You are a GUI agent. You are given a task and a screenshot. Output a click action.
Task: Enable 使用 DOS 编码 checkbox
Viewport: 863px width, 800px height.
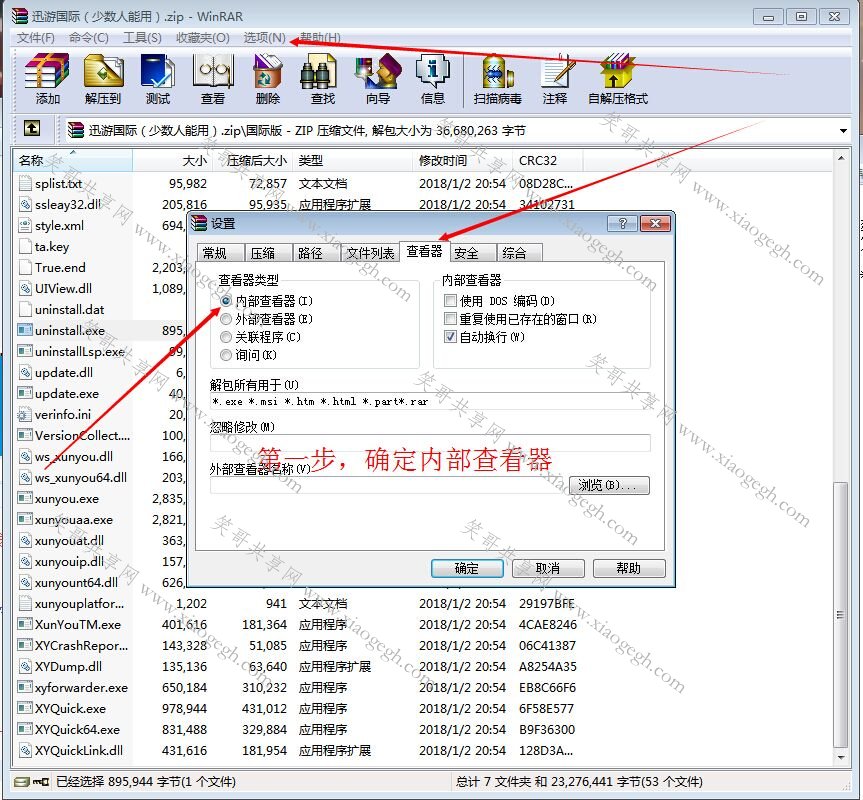[450, 300]
